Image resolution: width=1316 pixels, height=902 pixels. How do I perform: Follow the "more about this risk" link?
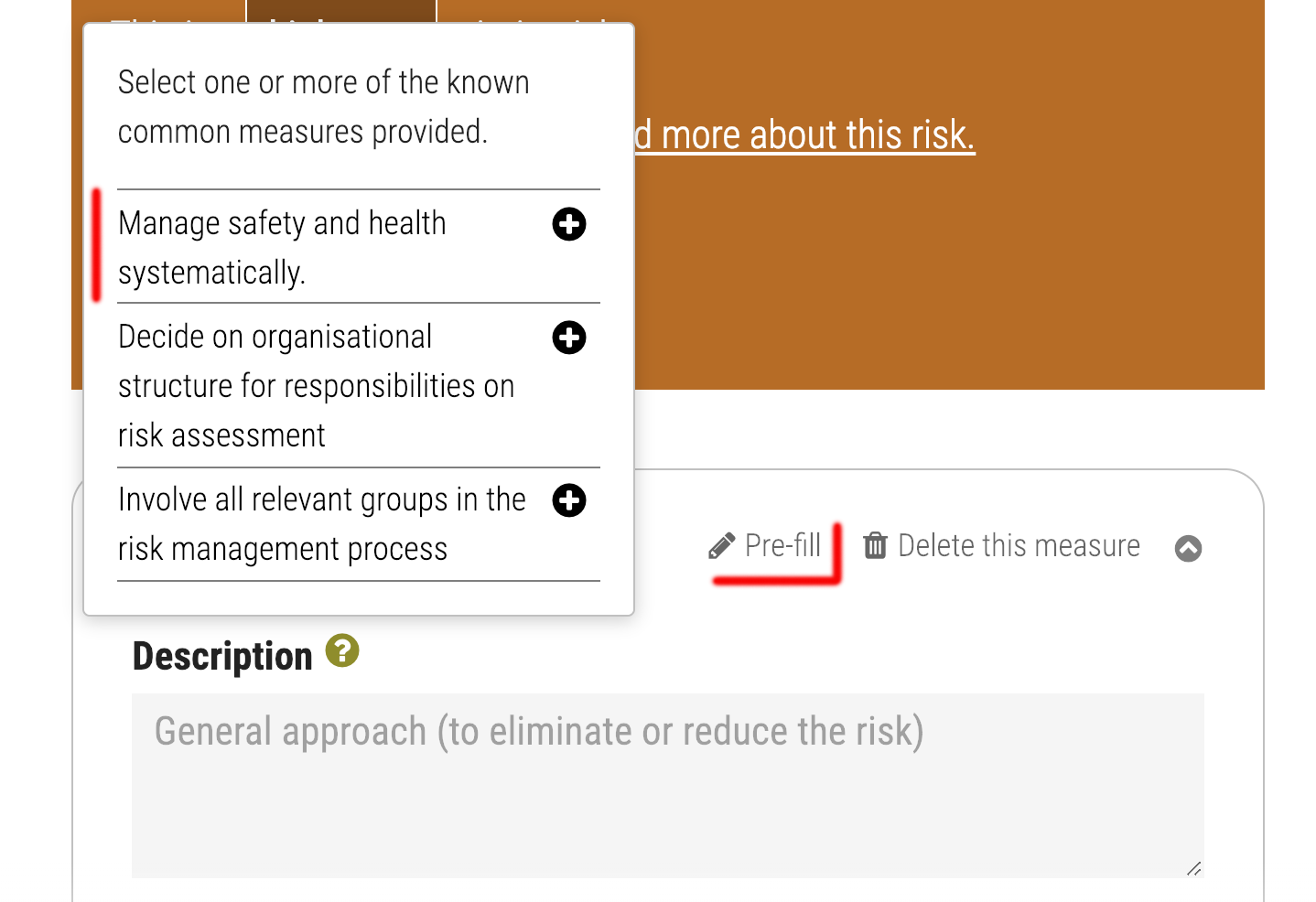(816, 135)
